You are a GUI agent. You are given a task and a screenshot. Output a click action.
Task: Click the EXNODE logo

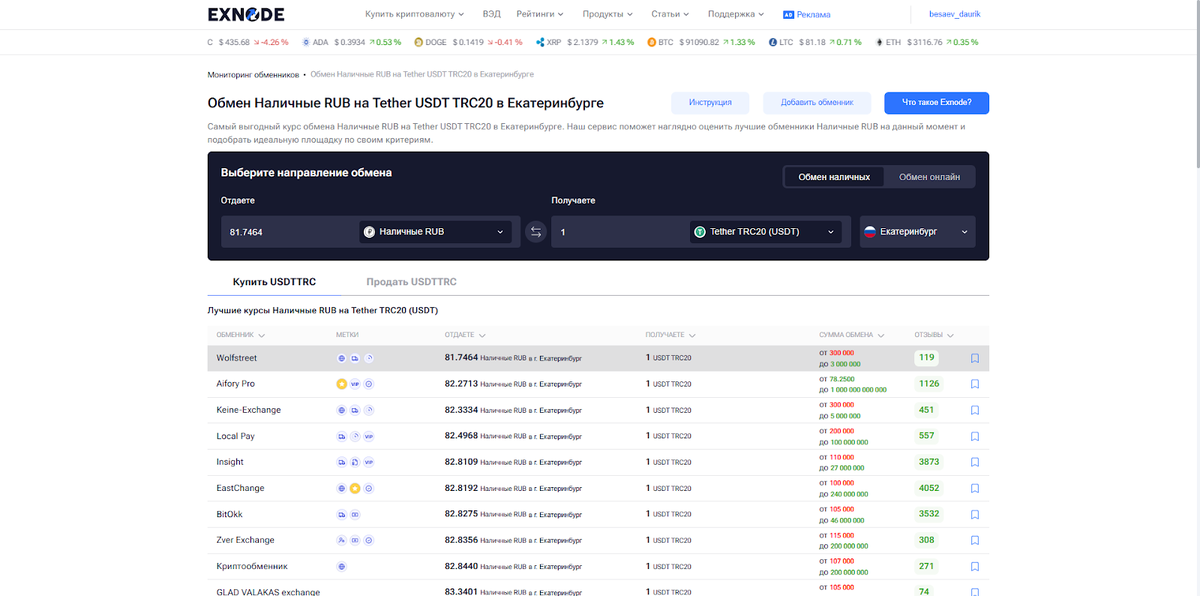(244, 14)
